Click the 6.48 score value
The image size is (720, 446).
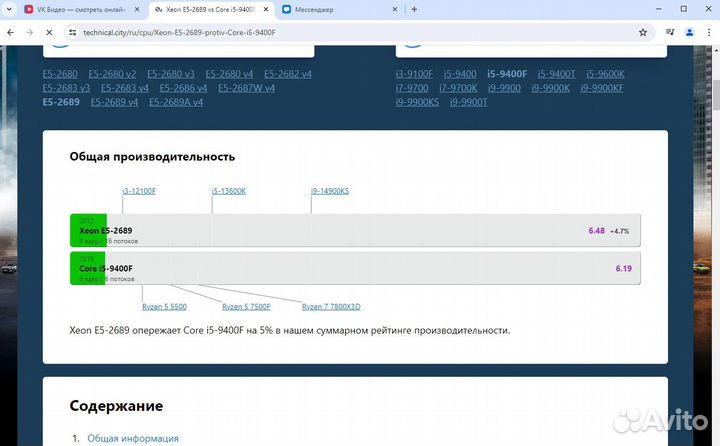pyautogui.click(x=596, y=231)
